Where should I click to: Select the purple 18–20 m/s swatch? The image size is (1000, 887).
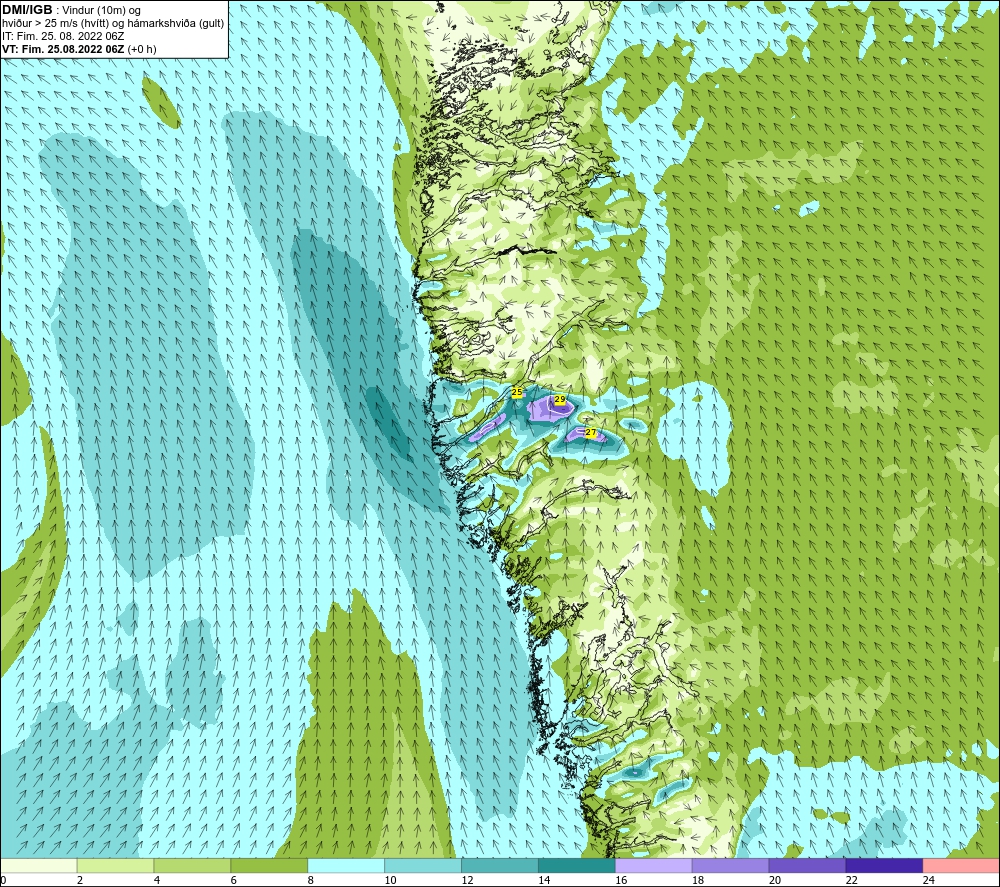tap(730, 866)
